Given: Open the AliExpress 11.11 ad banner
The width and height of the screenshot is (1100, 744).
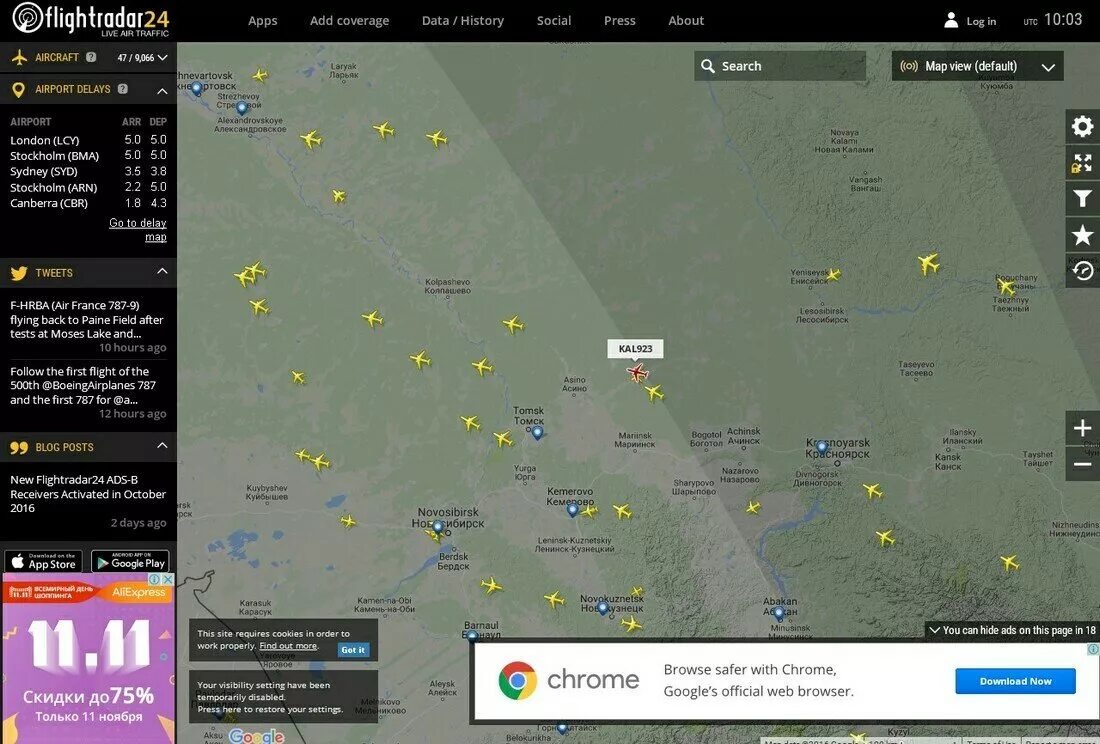Looking at the screenshot, I should click(x=88, y=659).
